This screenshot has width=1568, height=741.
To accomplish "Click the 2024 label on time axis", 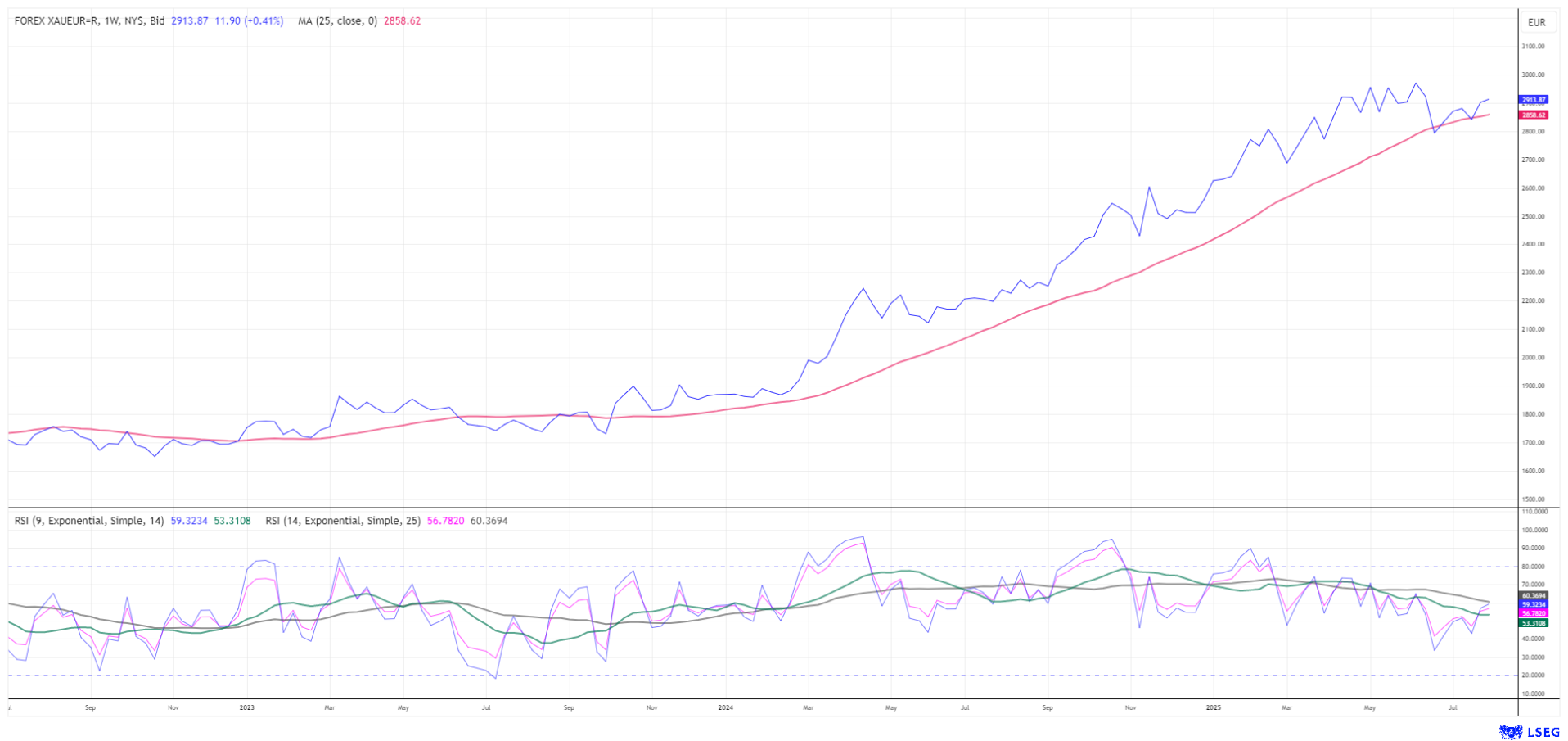I will 725,707.
